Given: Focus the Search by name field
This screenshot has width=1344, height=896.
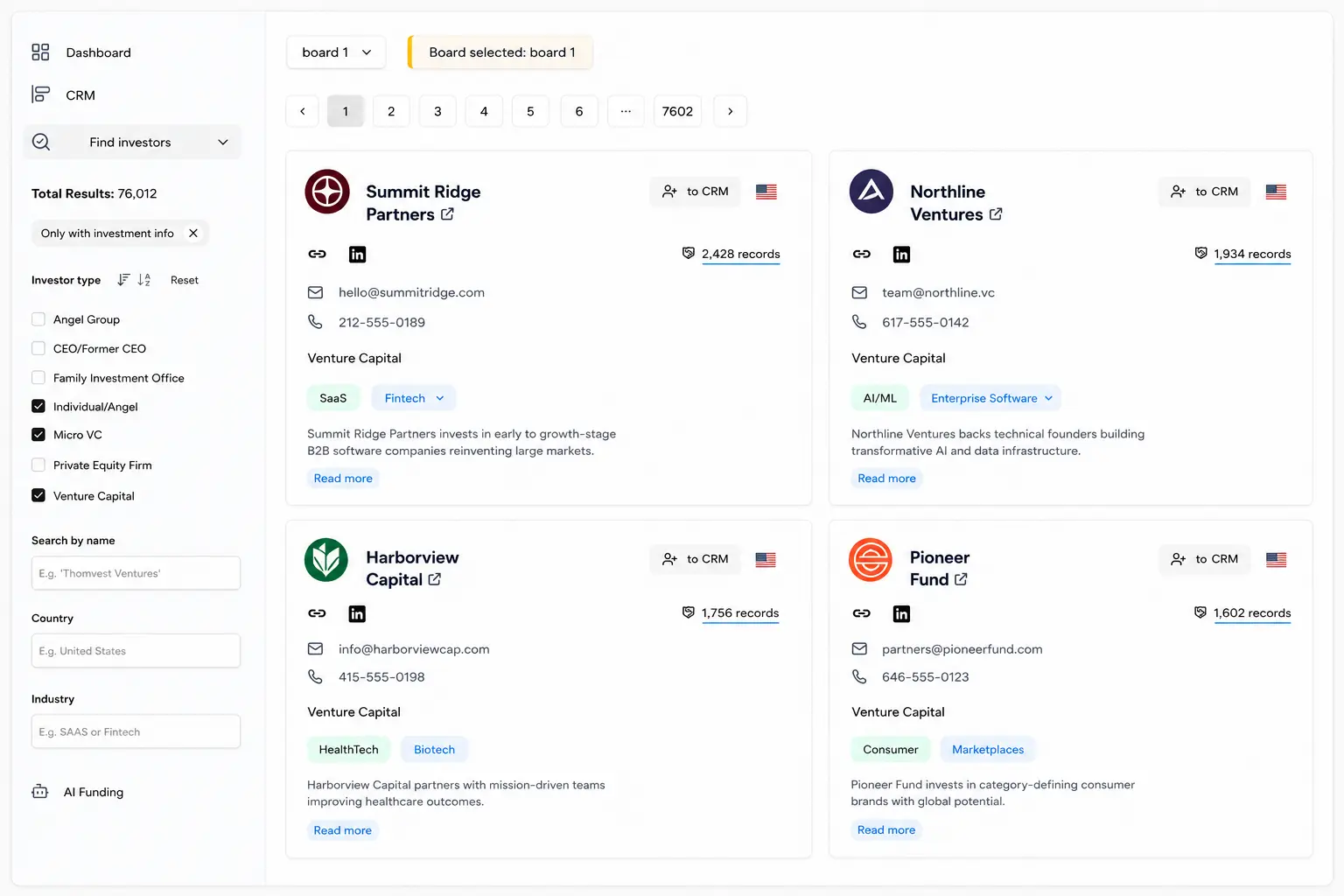Looking at the screenshot, I should [x=136, y=573].
